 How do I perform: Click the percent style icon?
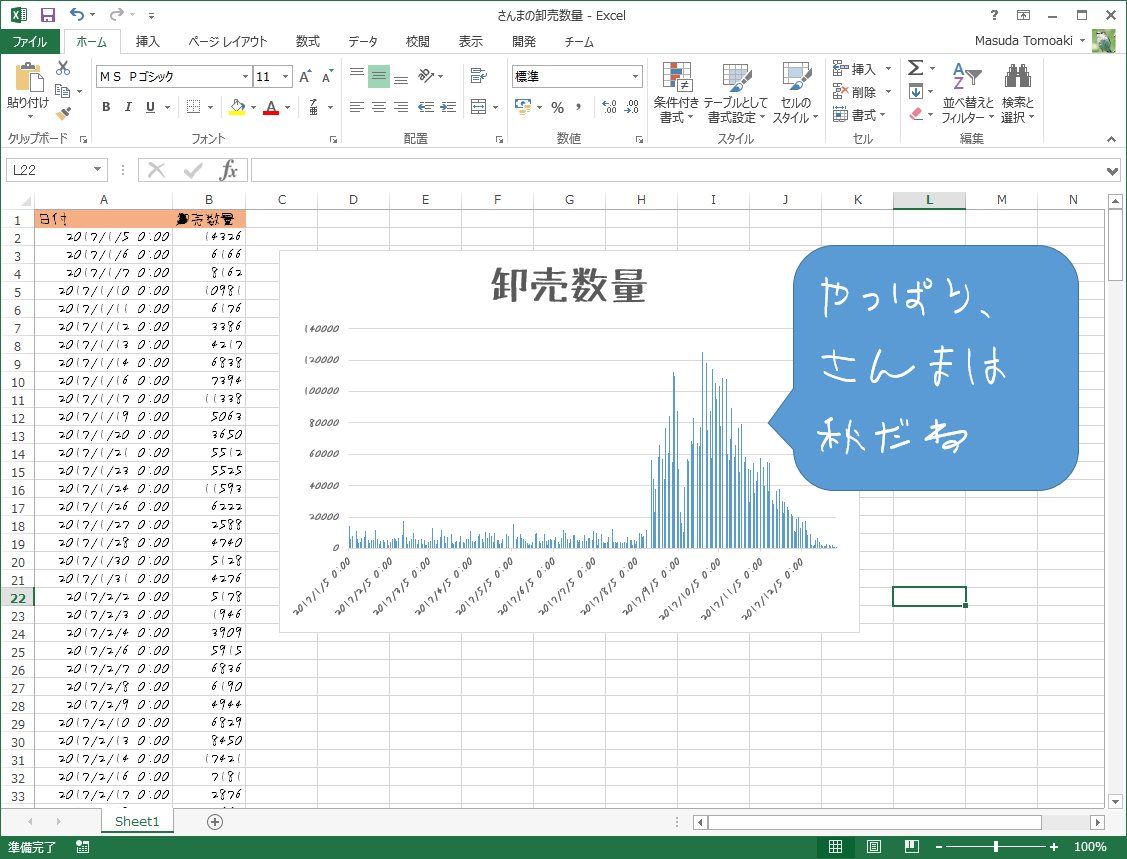click(557, 107)
